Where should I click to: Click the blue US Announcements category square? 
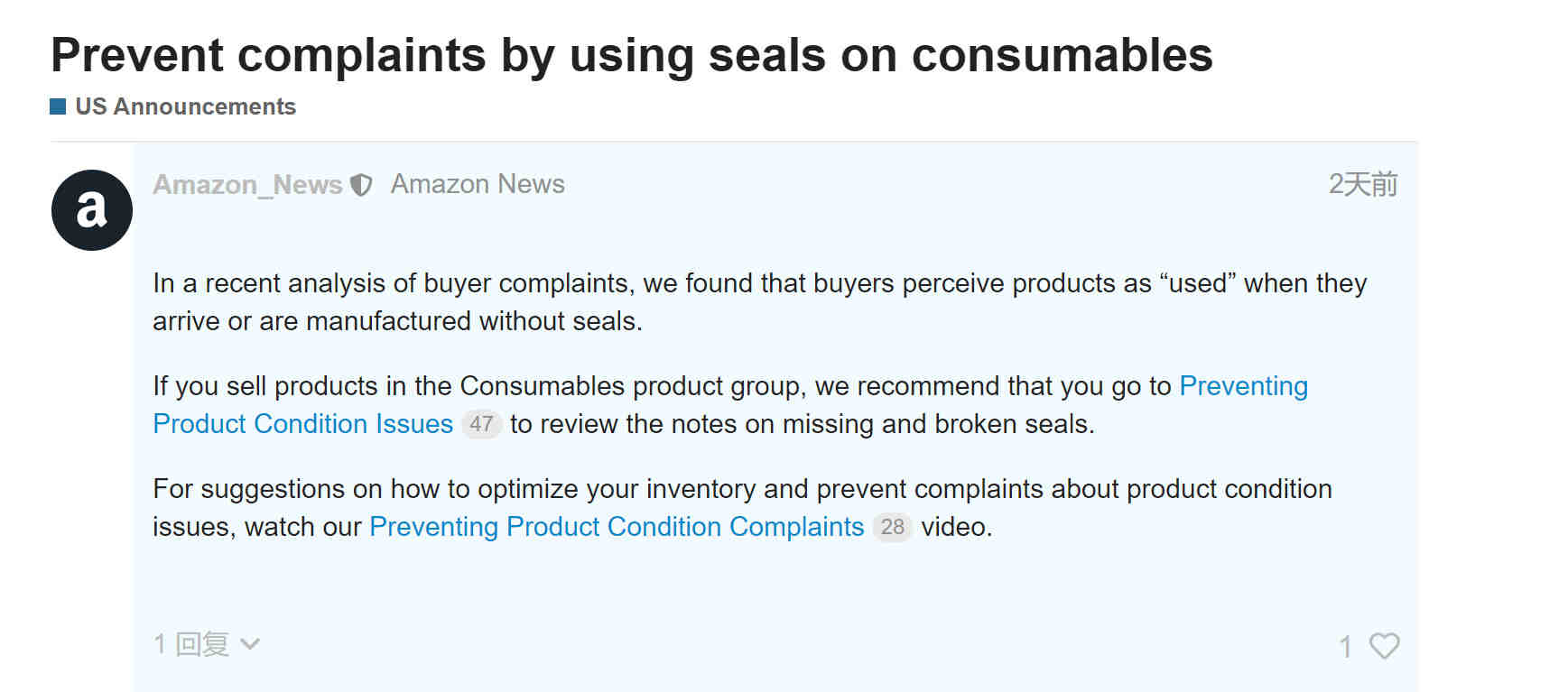[x=58, y=106]
